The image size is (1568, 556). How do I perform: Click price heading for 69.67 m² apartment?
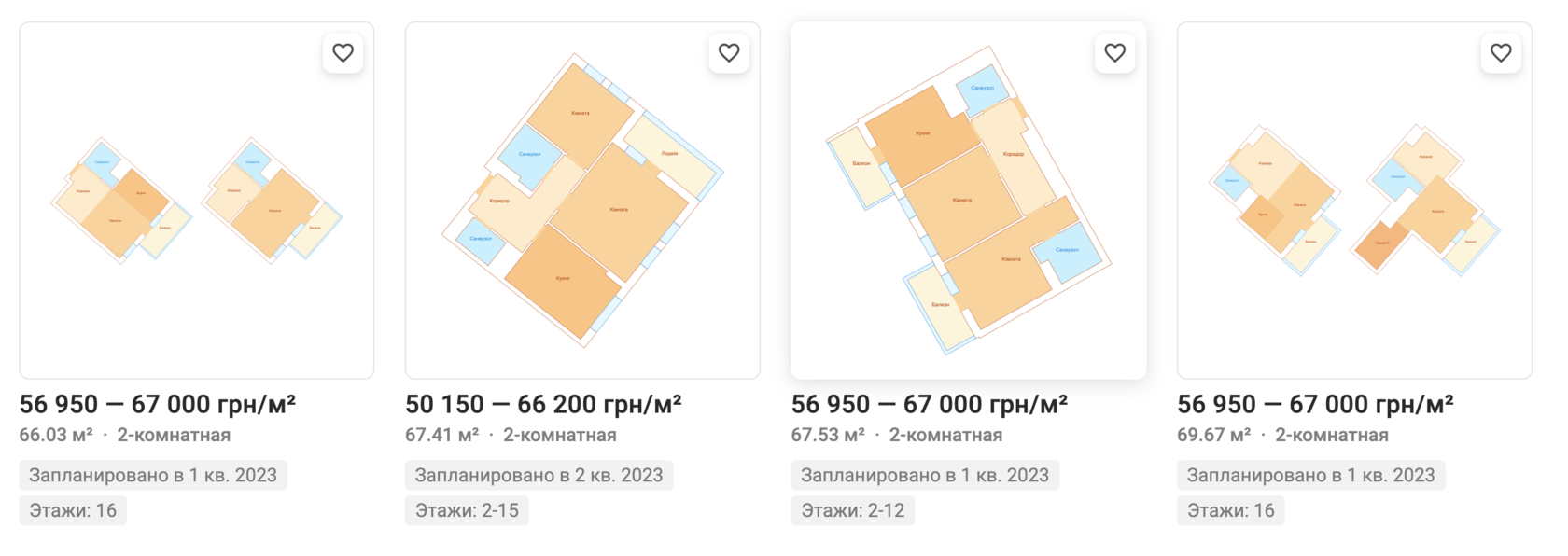1315,404
